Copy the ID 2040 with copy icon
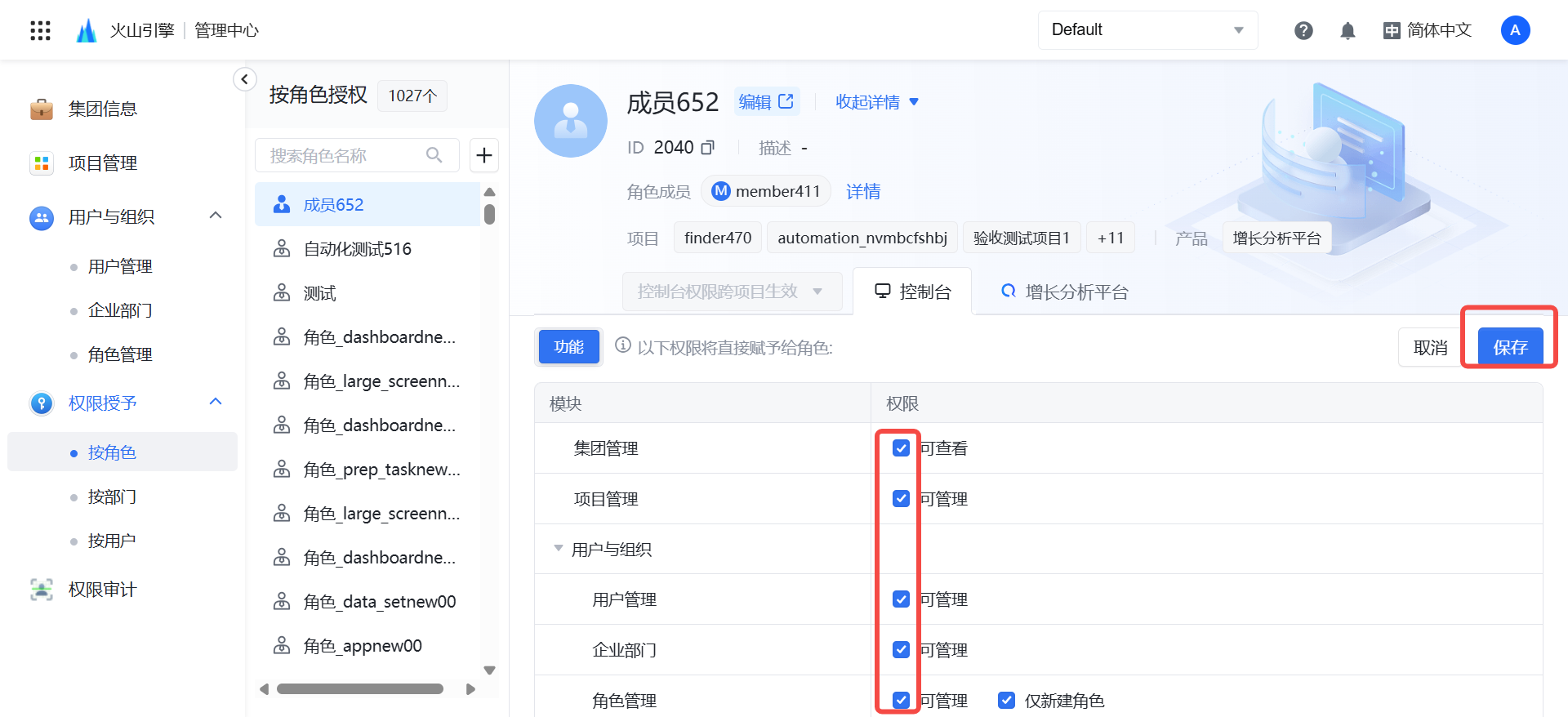The width and height of the screenshot is (1568, 717). pyautogui.click(x=708, y=148)
